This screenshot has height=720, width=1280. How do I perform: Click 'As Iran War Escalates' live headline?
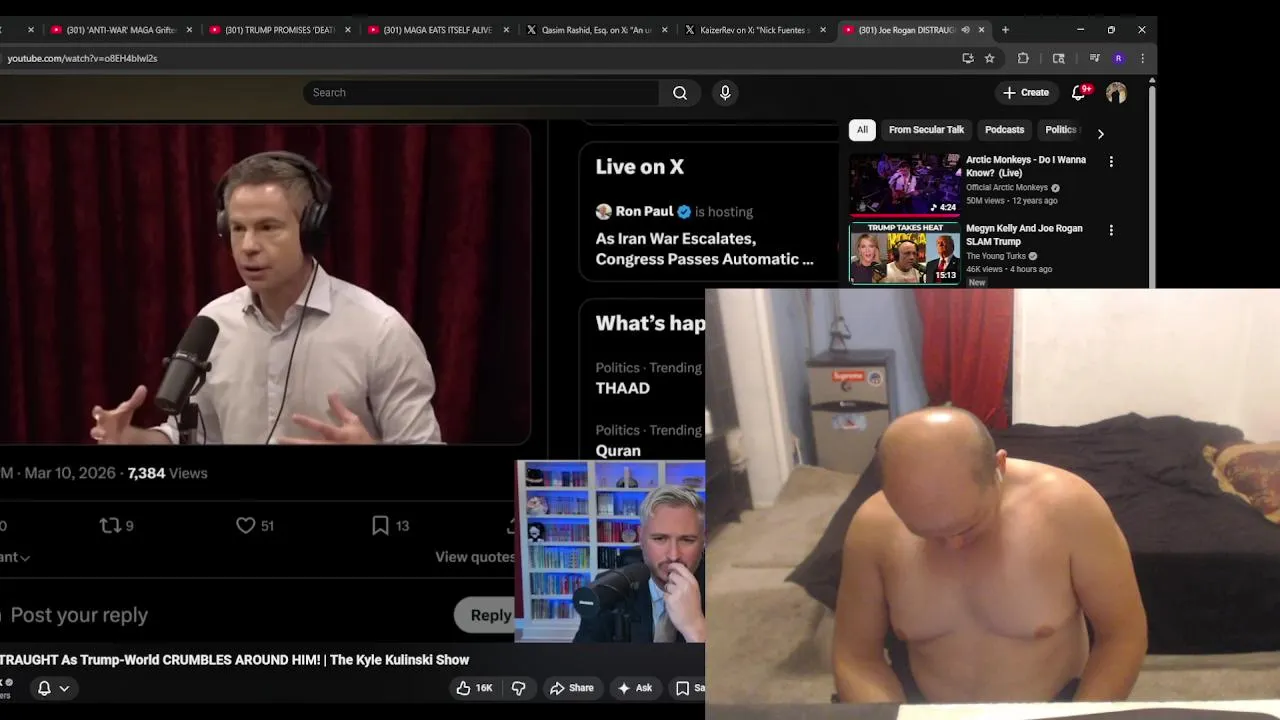tap(704, 249)
